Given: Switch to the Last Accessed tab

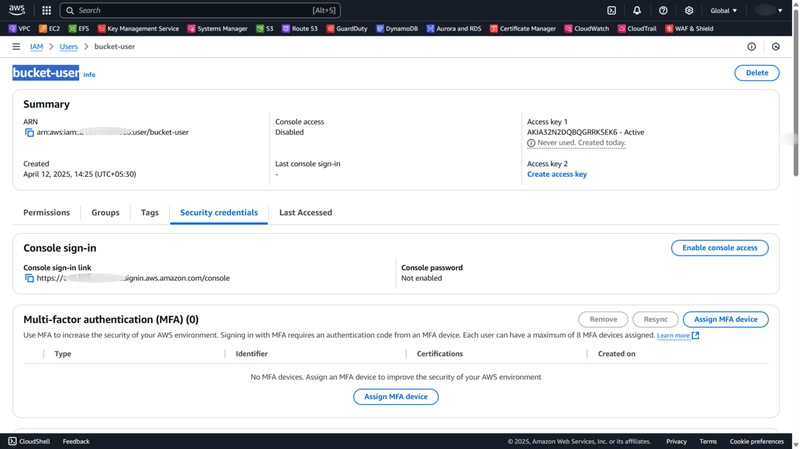Looking at the screenshot, I should click(305, 212).
